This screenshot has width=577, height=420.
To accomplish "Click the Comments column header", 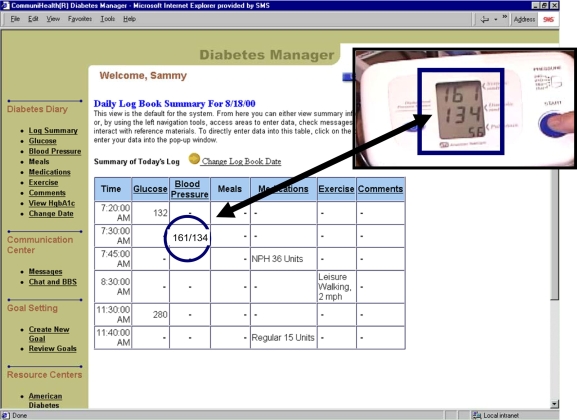I will point(380,189).
